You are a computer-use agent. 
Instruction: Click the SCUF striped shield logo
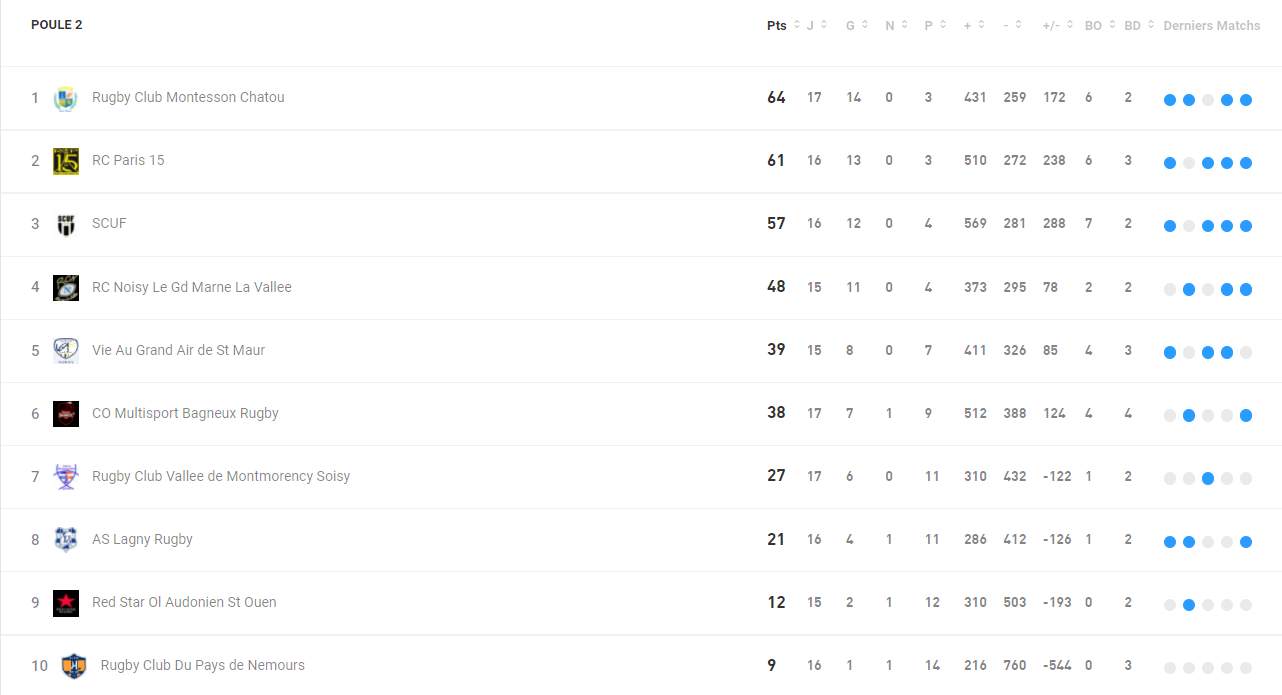66,224
